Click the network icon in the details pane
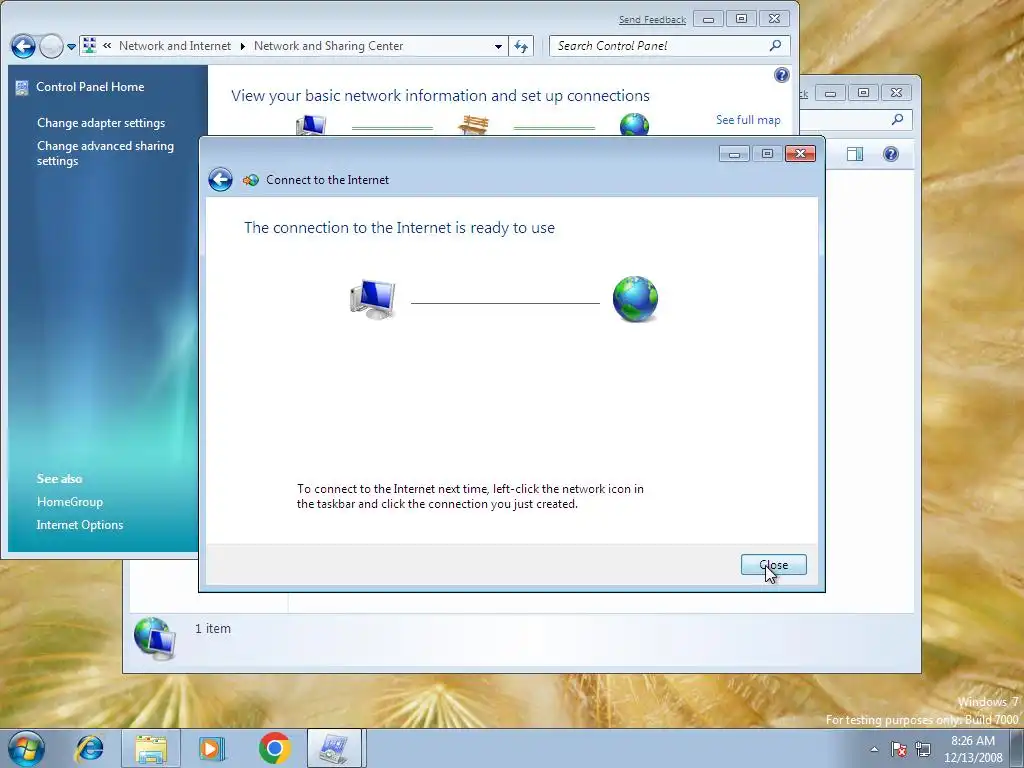The image size is (1024, 768). (155, 638)
